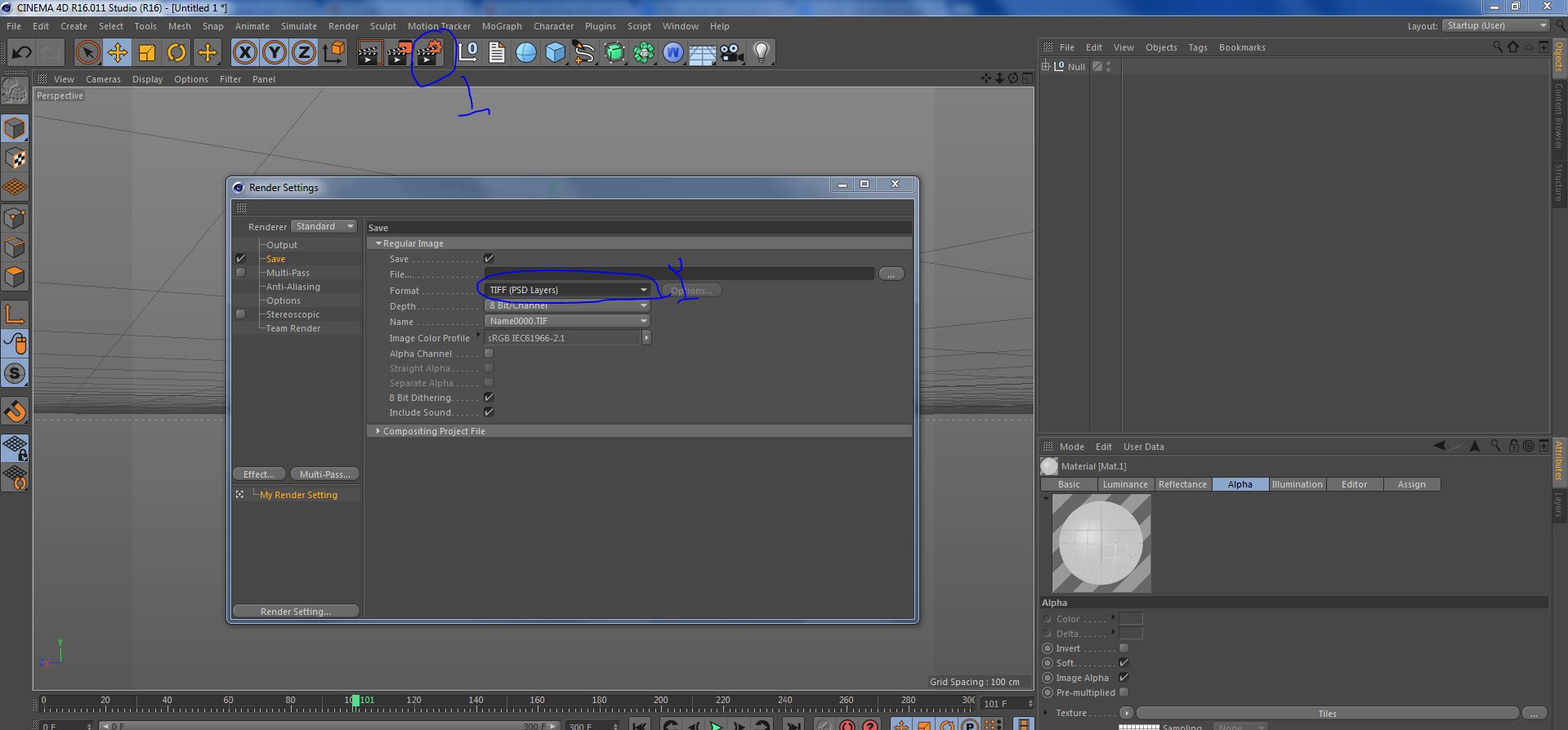Click the Render Setting... button

coord(296,612)
